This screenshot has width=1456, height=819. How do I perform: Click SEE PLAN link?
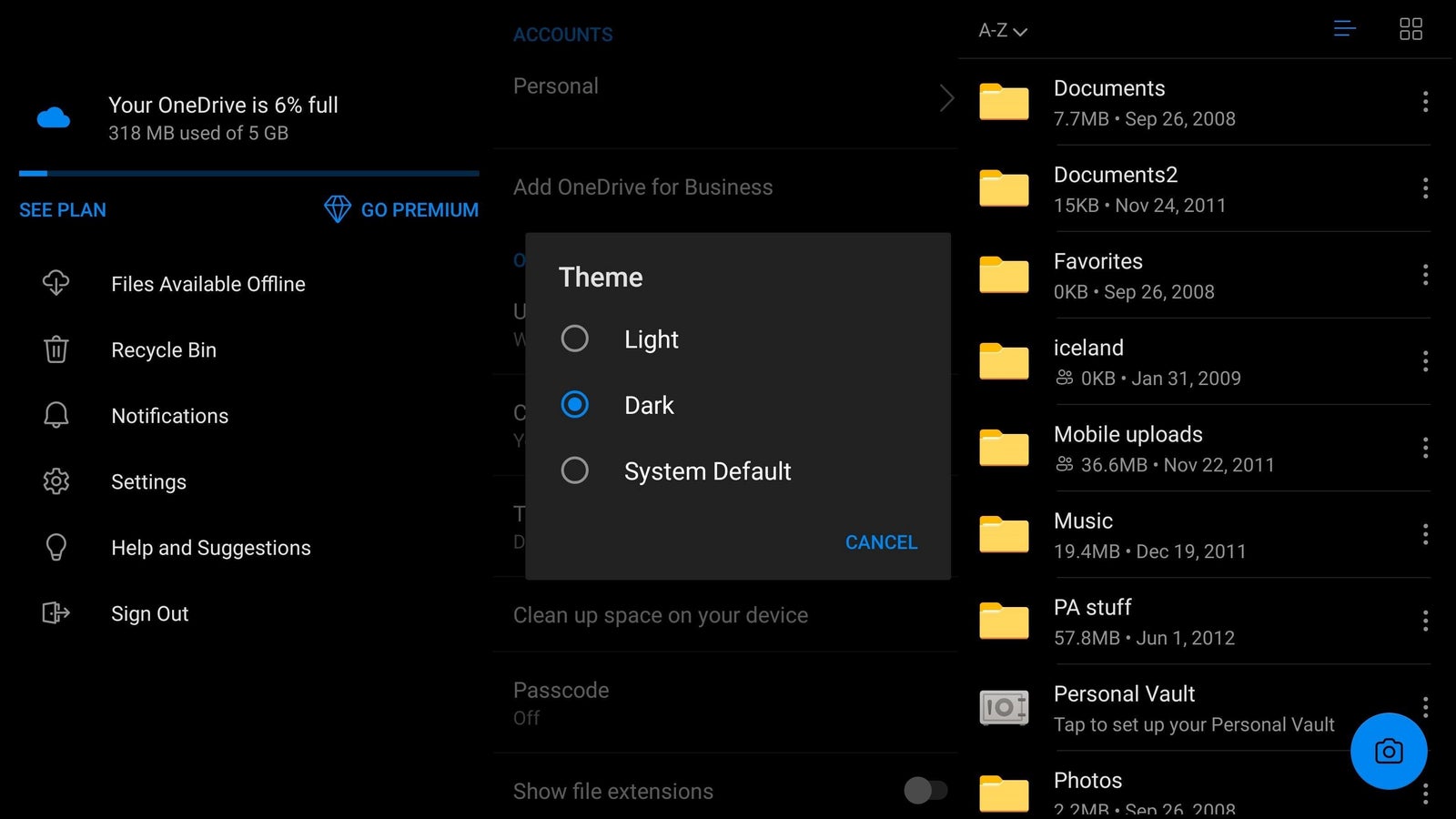(63, 210)
